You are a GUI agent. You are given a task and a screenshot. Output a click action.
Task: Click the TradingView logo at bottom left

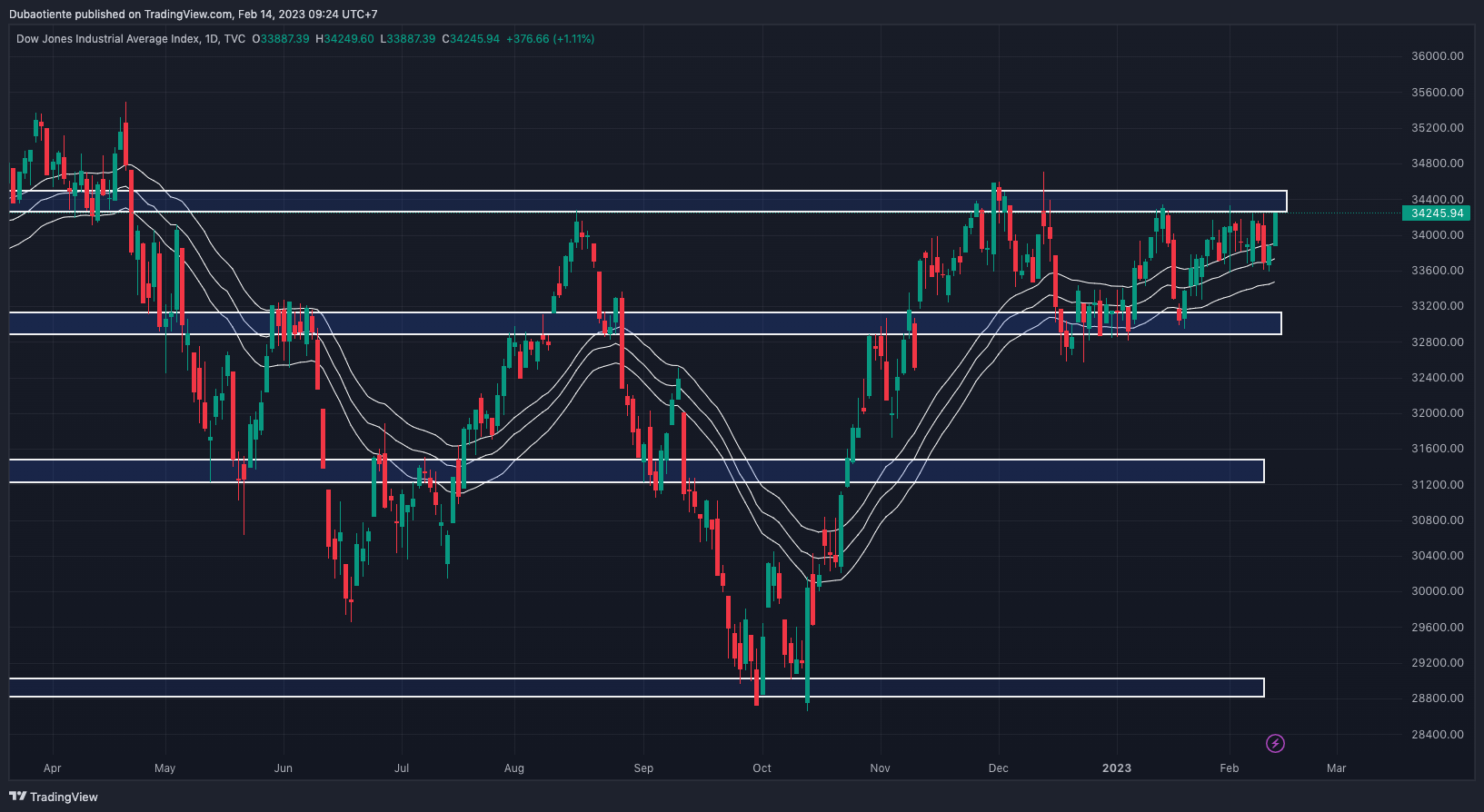tap(54, 797)
